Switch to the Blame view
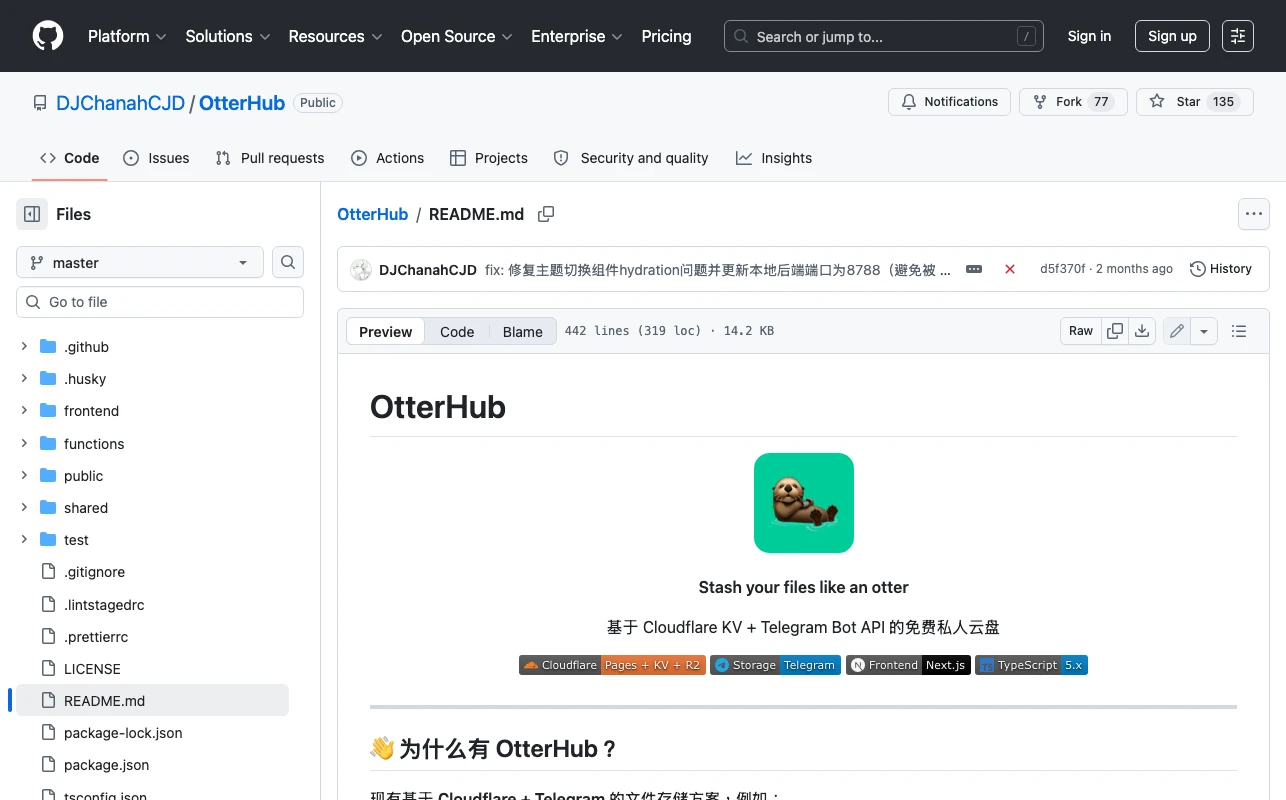1286x800 pixels. (522, 332)
